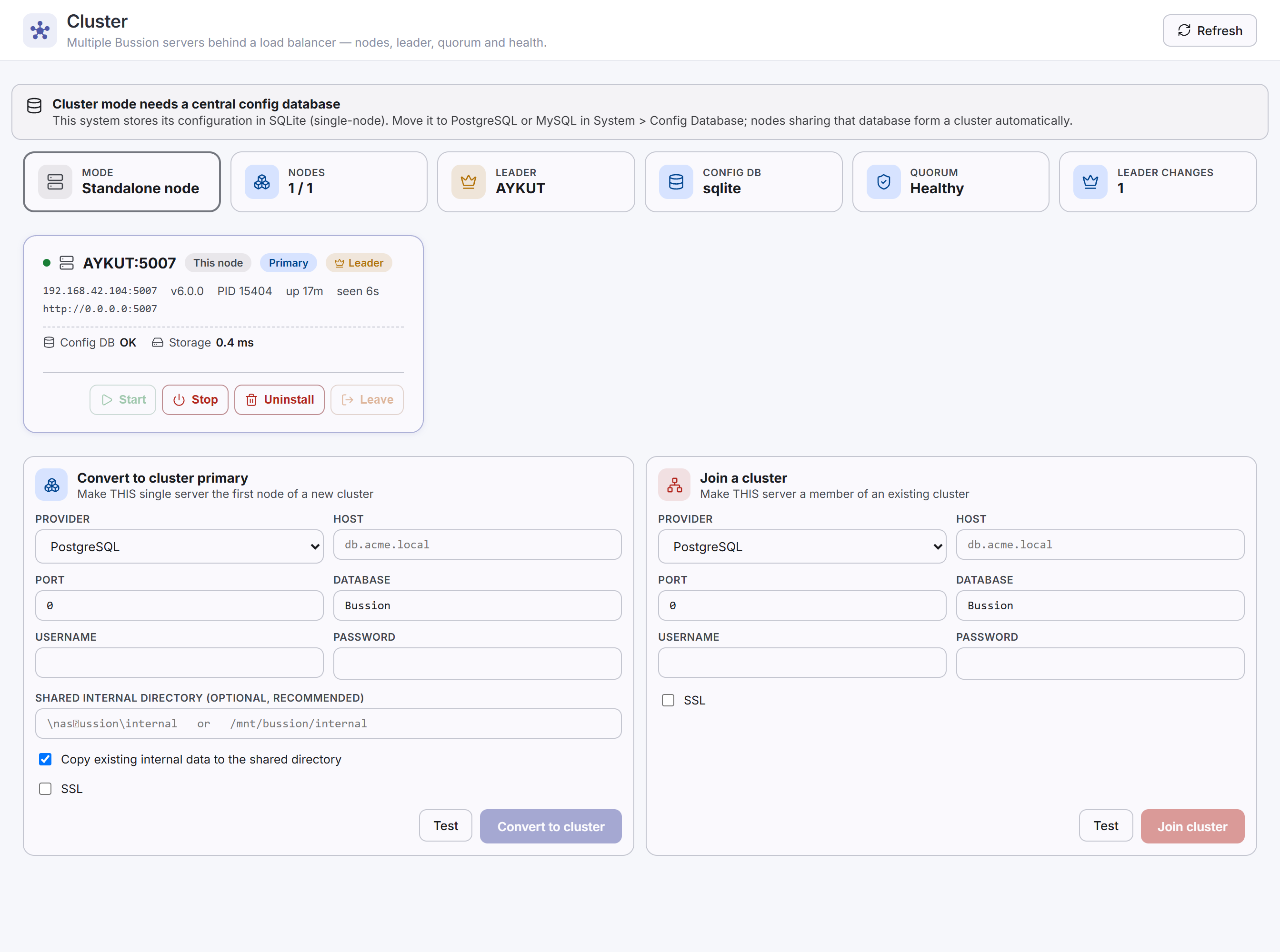Focus the Username field in Join a cluster
The width and height of the screenshot is (1280, 952).
click(802, 663)
